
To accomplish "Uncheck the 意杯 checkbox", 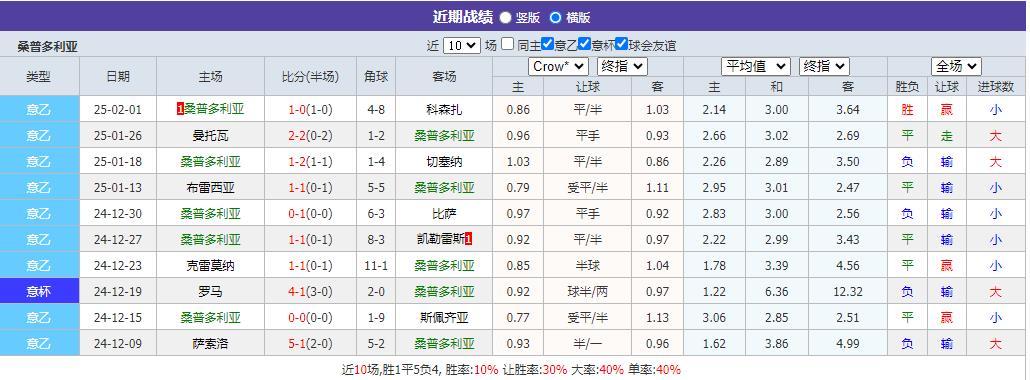I will pyautogui.click(x=584, y=44).
